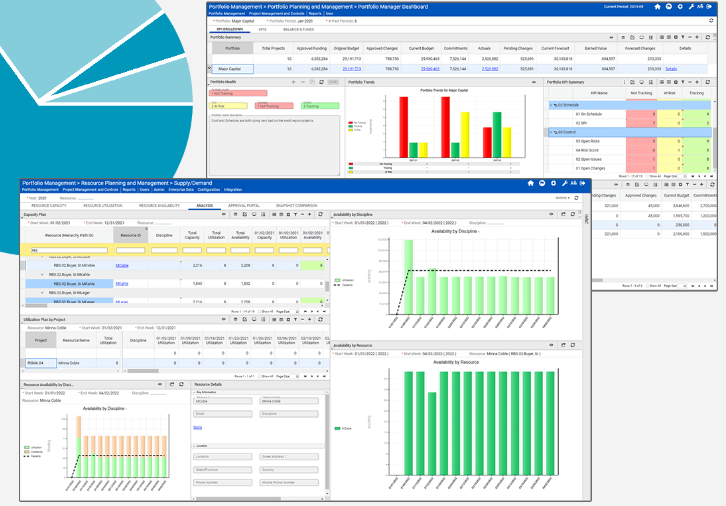Viewport: 726px width, 506px height.
Task: Toggle visibility eye of Utilization Plan by Project
Action: [224, 319]
